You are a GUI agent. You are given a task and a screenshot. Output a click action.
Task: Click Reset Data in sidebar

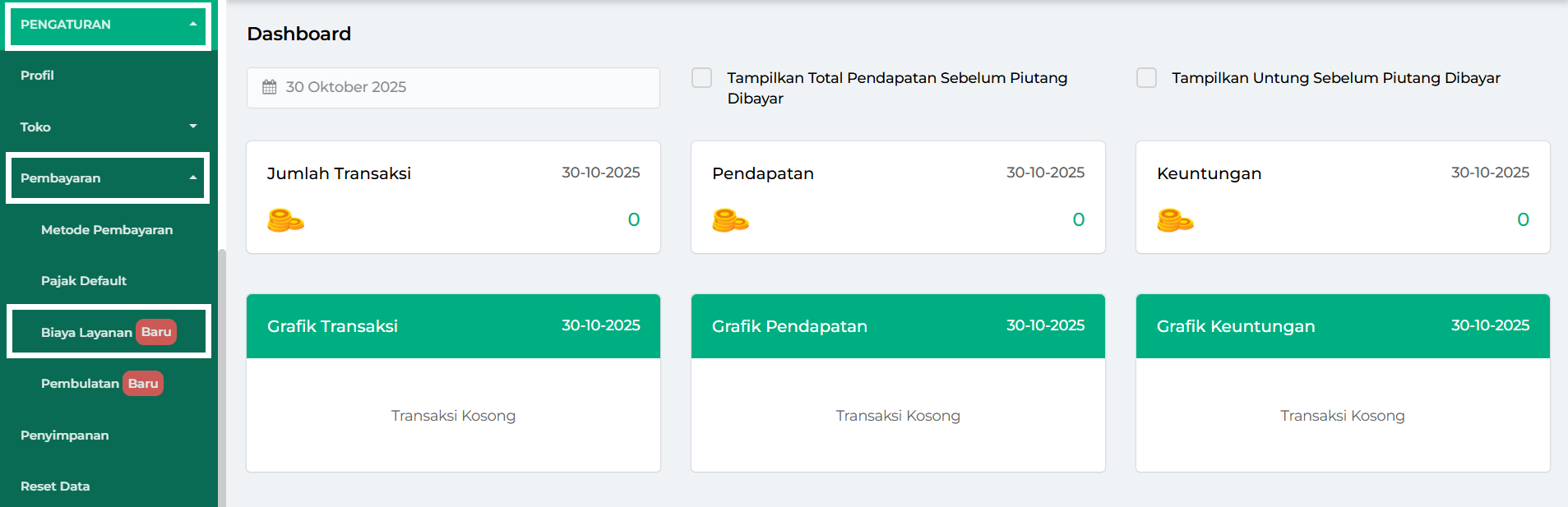[55, 486]
